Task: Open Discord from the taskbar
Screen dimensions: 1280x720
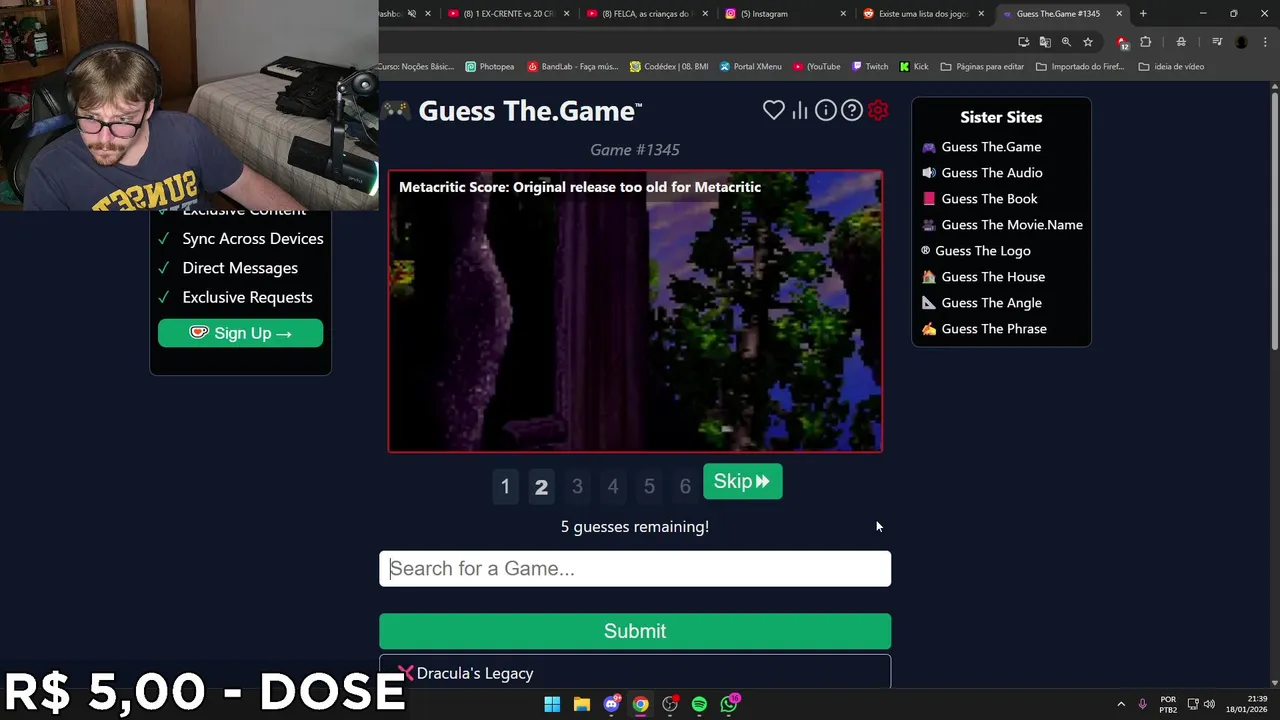Action: (x=611, y=704)
